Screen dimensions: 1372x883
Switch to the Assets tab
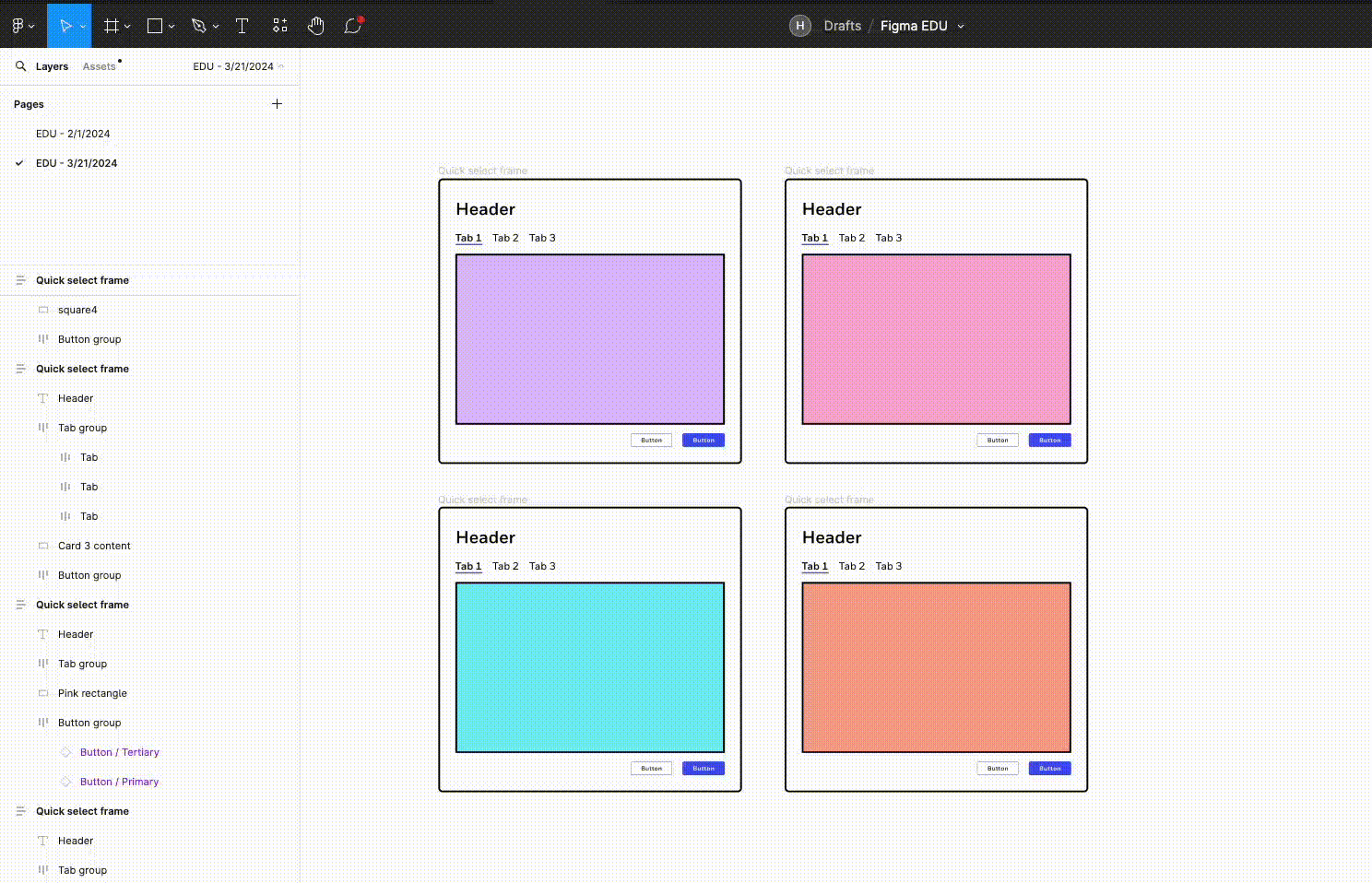pos(99,66)
